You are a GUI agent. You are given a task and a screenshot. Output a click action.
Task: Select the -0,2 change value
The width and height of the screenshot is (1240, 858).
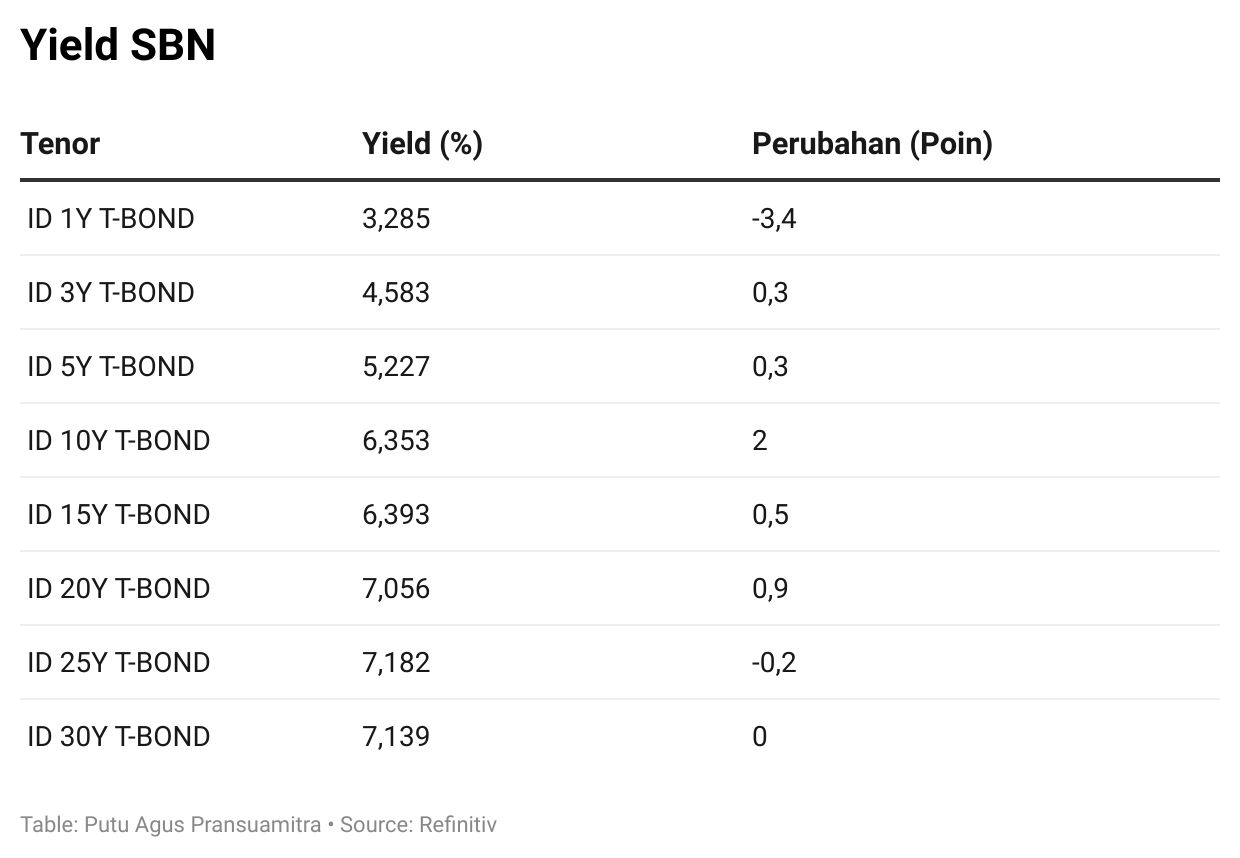[774, 662]
